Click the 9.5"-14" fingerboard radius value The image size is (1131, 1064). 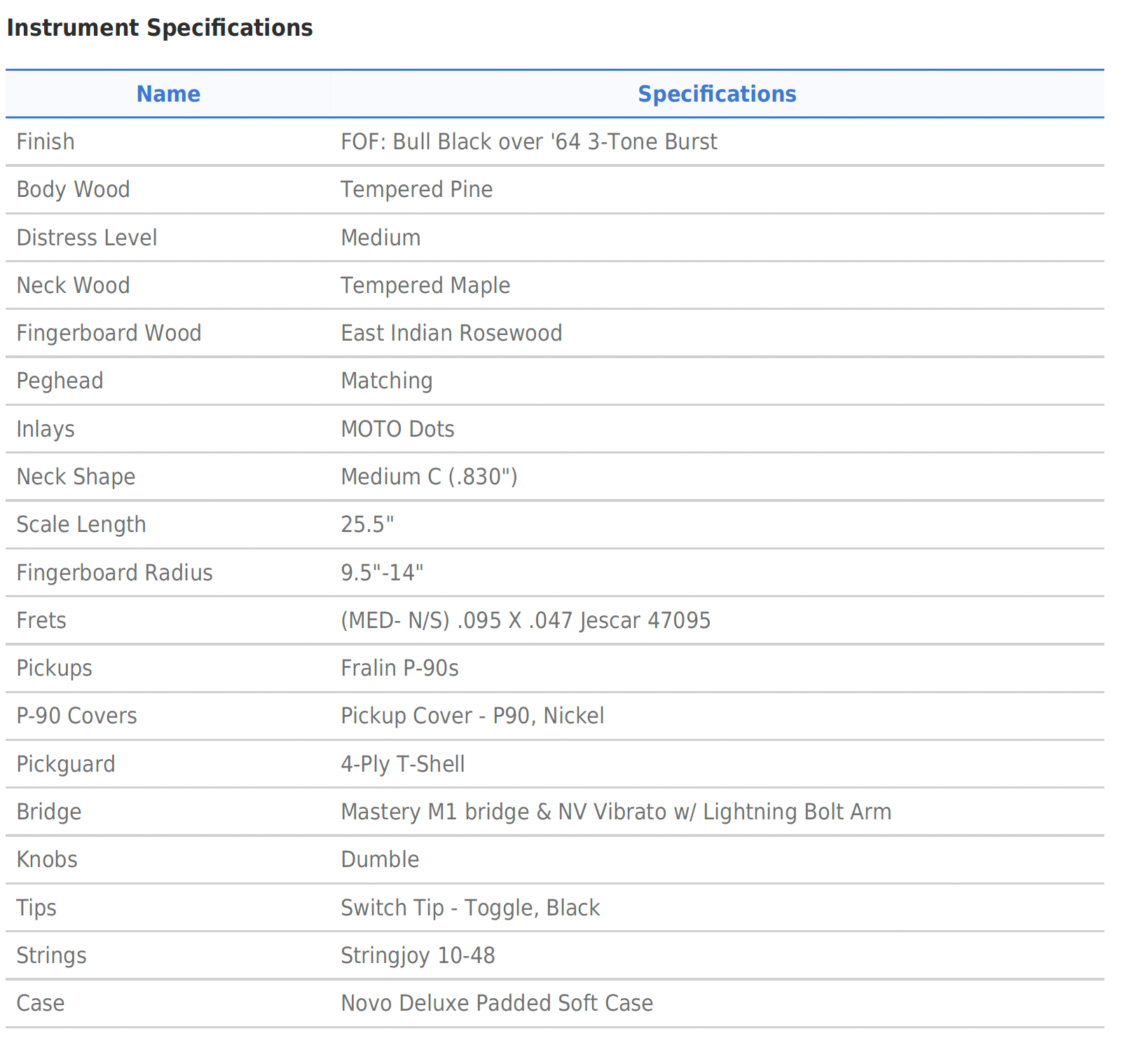click(x=382, y=573)
